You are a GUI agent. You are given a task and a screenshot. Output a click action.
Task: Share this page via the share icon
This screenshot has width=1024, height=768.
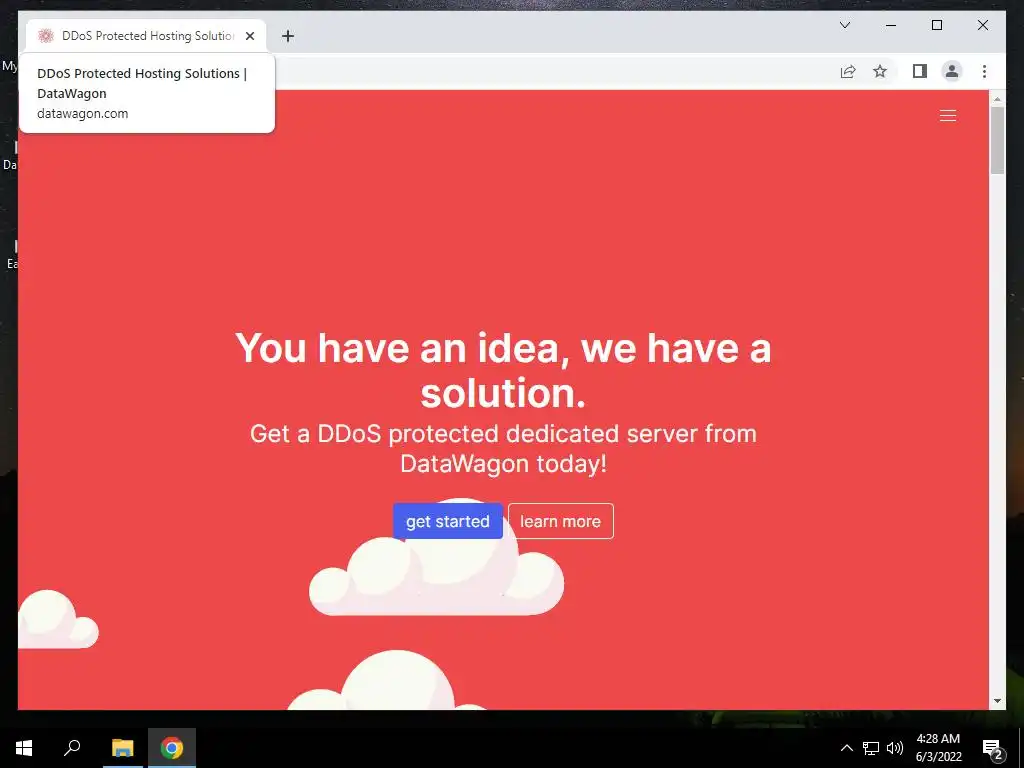(848, 71)
